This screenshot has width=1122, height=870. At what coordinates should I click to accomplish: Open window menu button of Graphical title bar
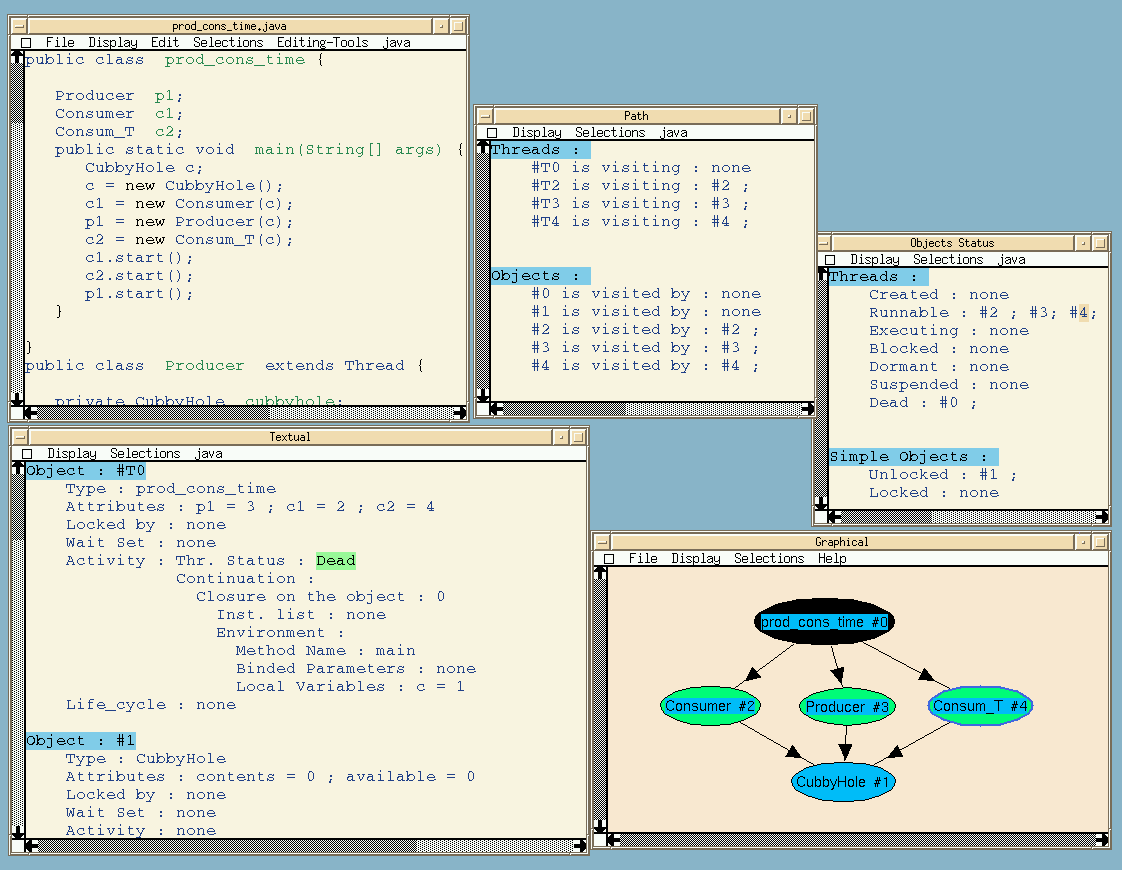pos(602,542)
